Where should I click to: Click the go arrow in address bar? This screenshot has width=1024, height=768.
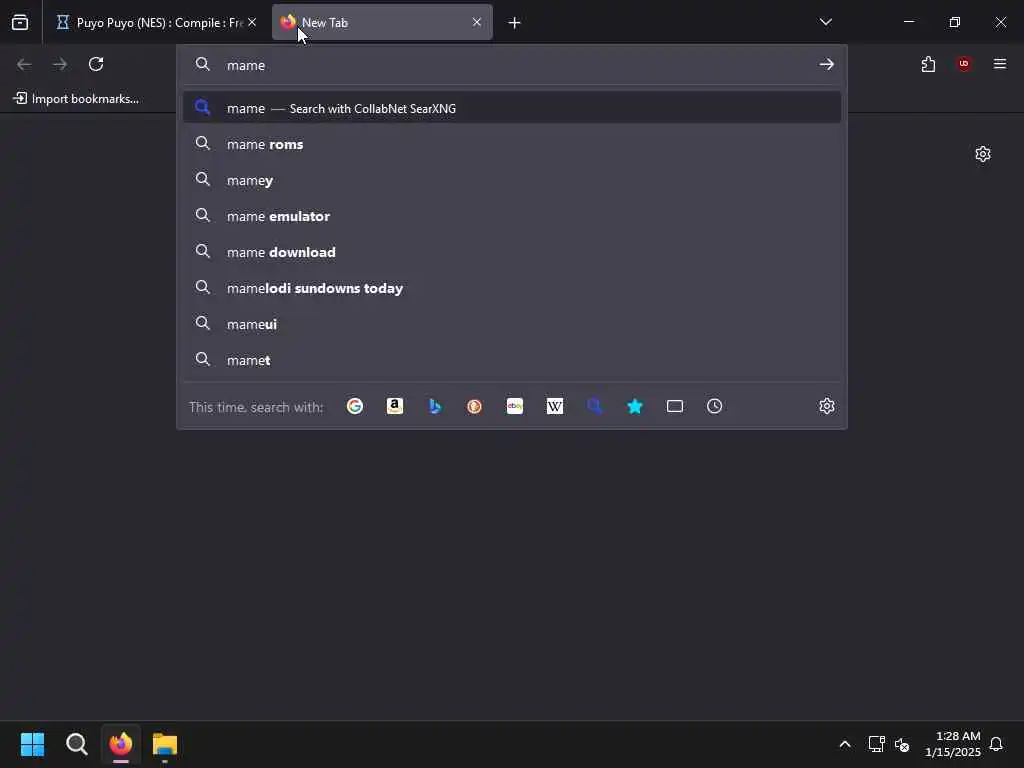(x=827, y=64)
